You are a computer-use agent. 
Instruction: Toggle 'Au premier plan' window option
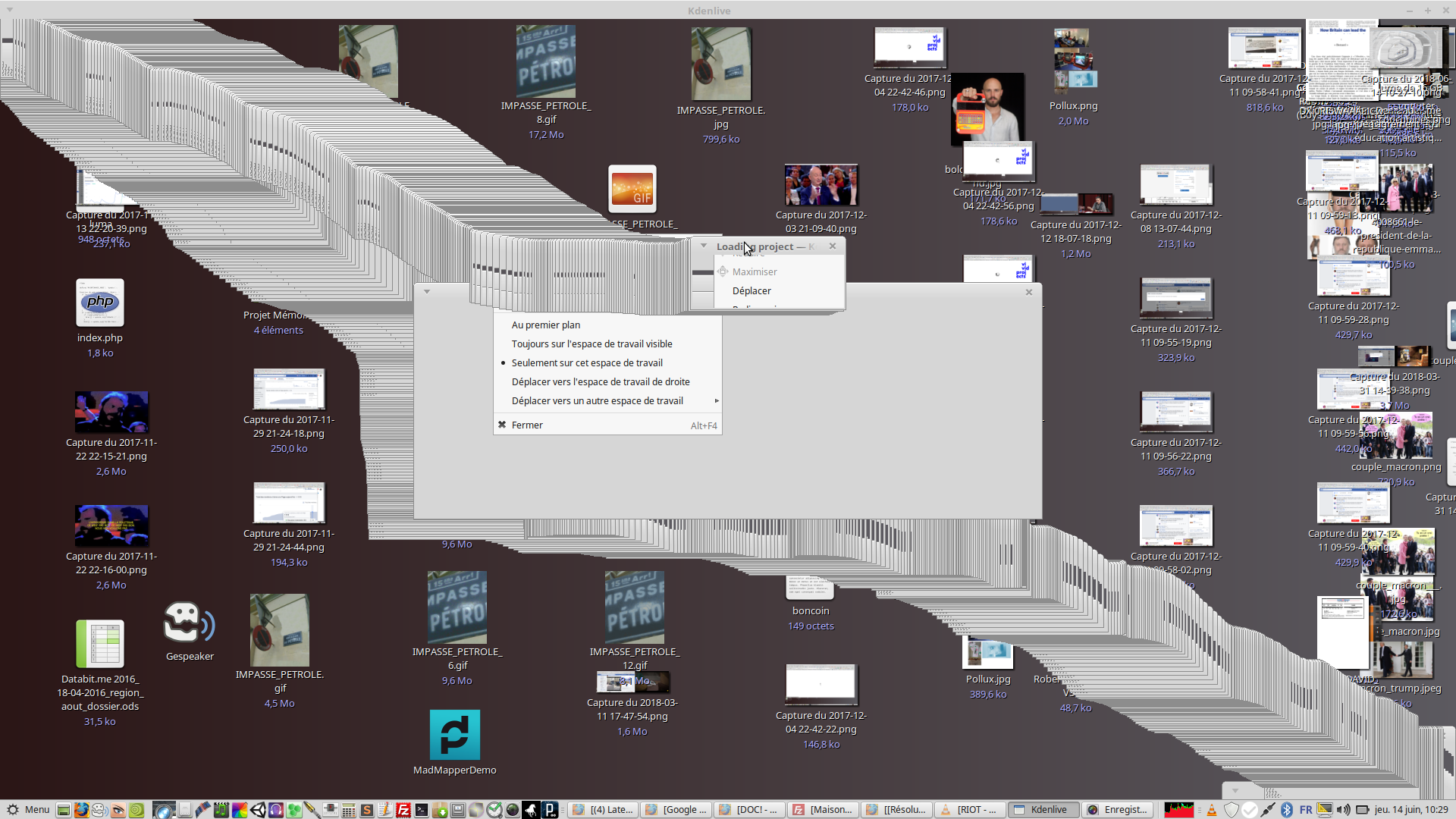click(545, 325)
